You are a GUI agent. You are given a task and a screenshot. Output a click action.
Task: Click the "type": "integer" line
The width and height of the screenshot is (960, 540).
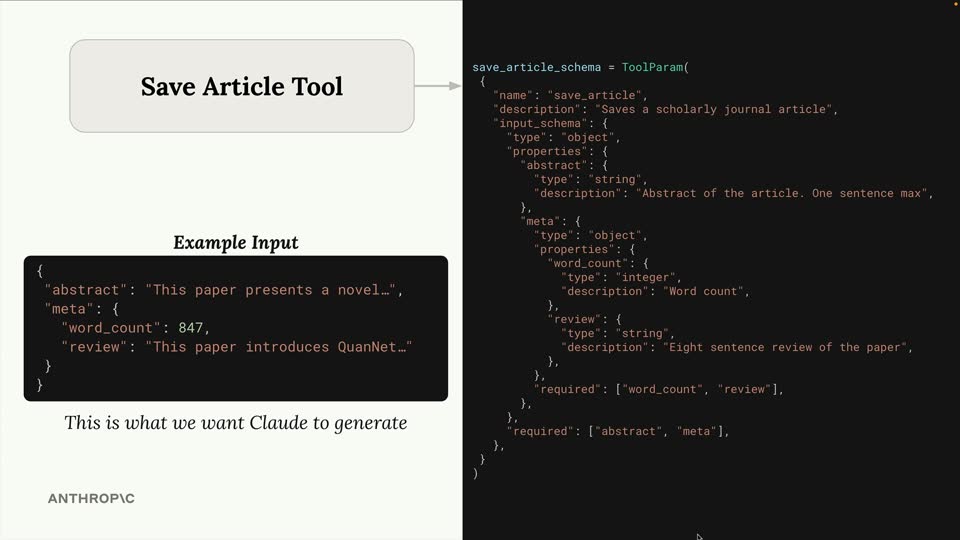621,277
